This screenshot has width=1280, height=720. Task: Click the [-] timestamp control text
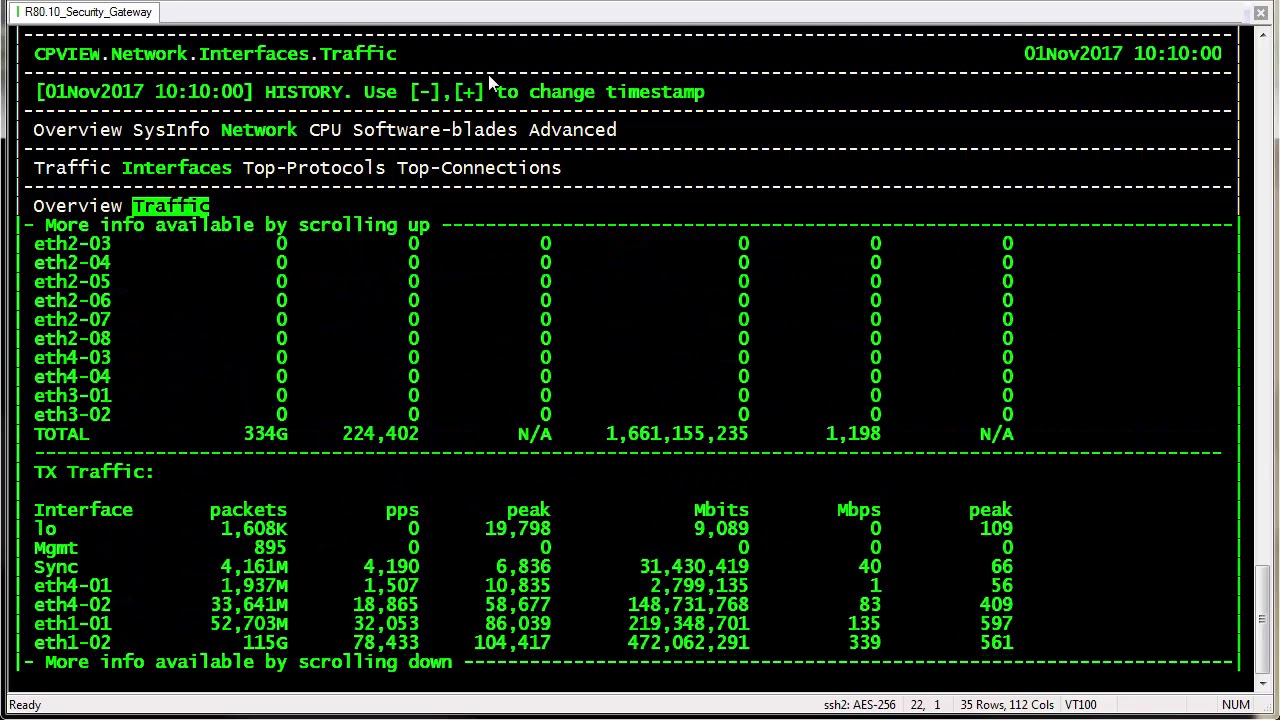(425, 92)
